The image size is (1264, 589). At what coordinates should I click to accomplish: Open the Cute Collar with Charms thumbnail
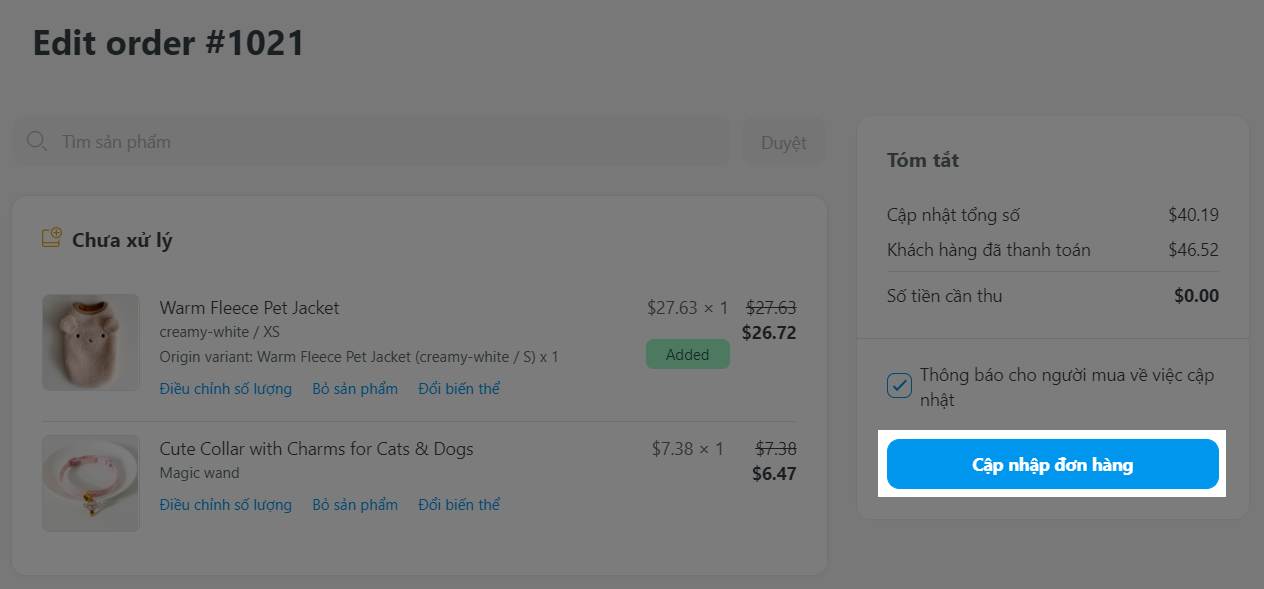pyautogui.click(x=91, y=482)
